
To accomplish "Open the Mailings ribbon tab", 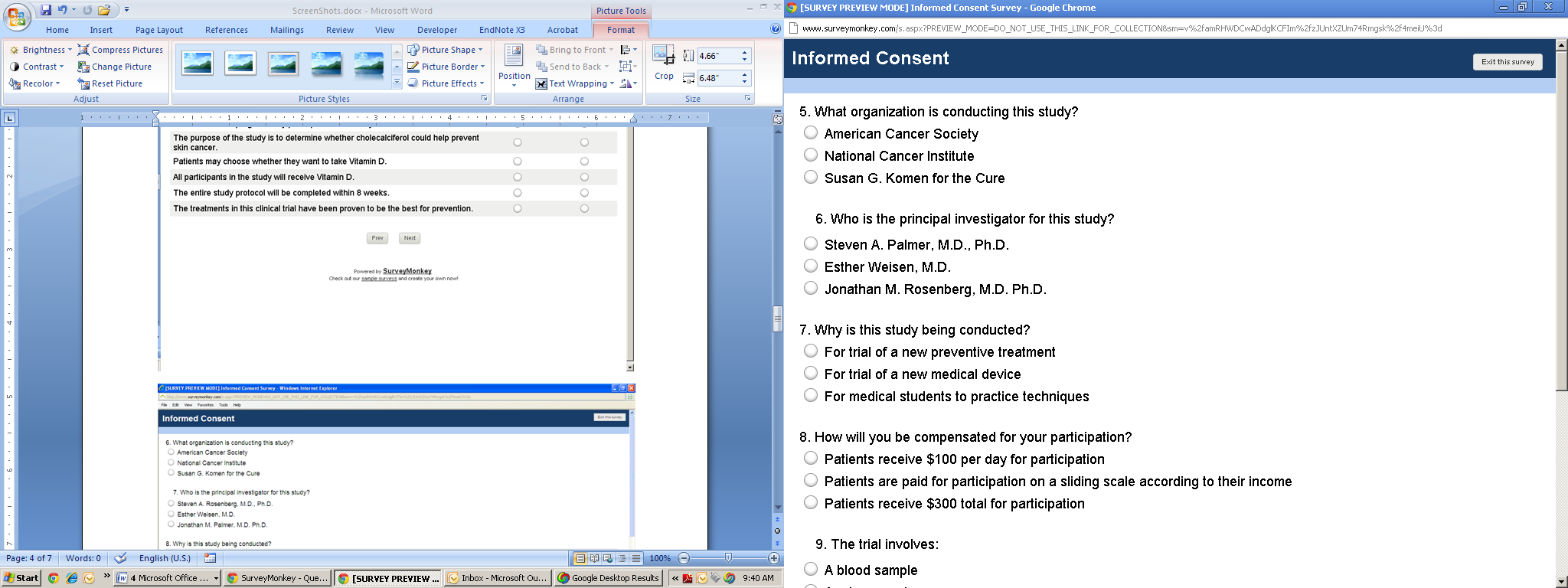I will 287,30.
